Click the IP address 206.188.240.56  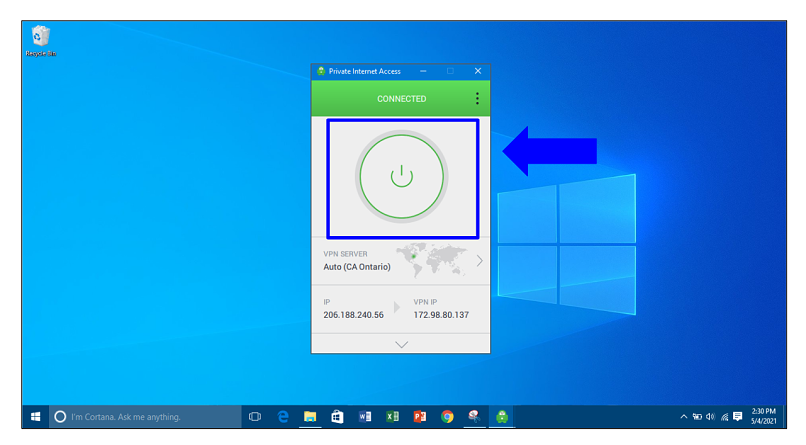click(353, 315)
